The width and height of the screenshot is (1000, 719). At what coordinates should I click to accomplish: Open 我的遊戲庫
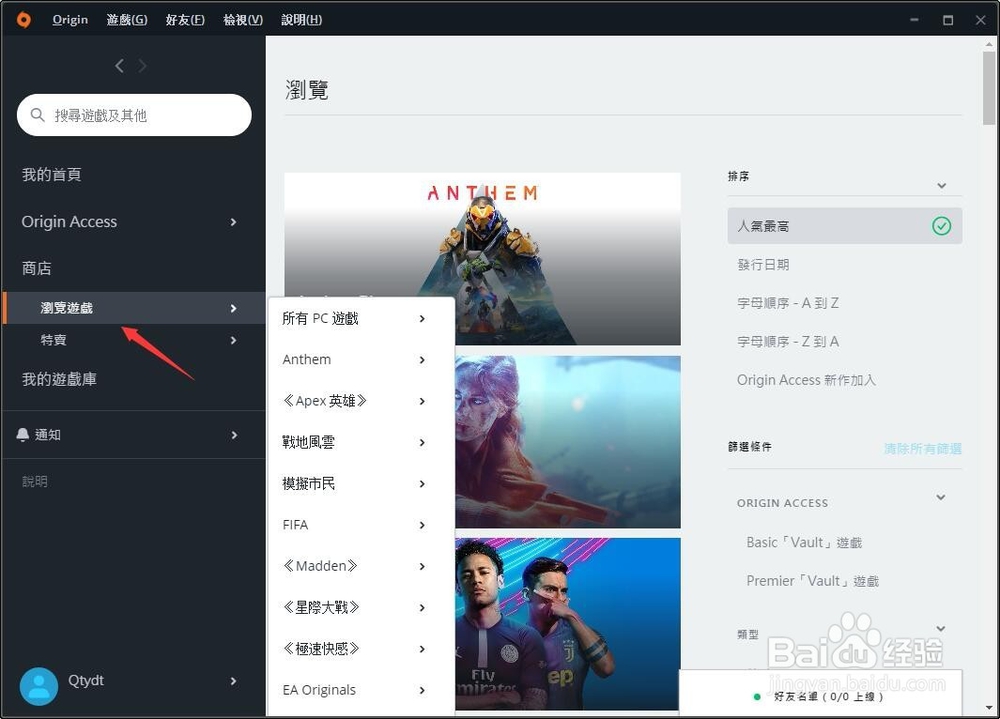pyautogui.click(x=59, y=379)
